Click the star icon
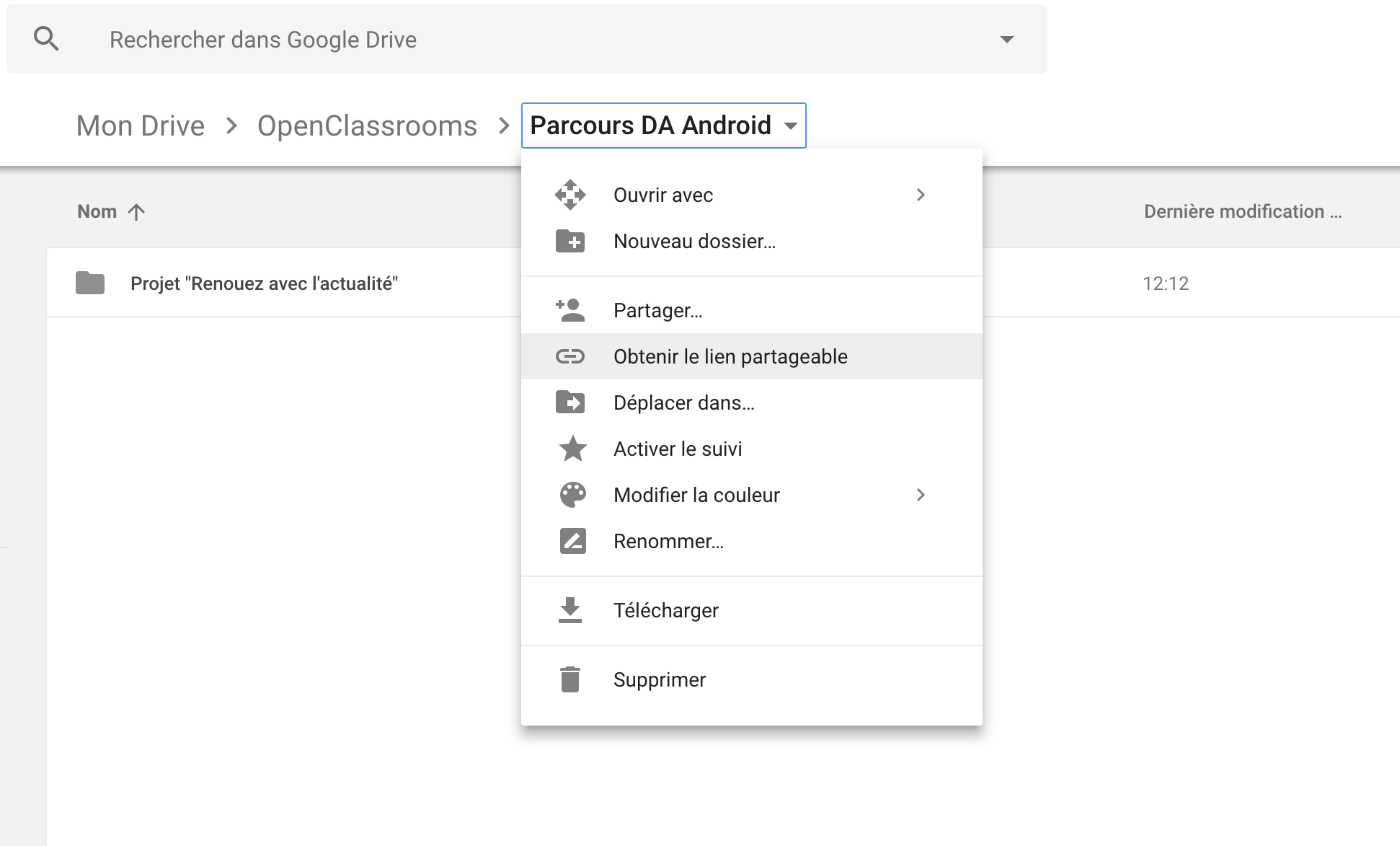 click(573, 449)
